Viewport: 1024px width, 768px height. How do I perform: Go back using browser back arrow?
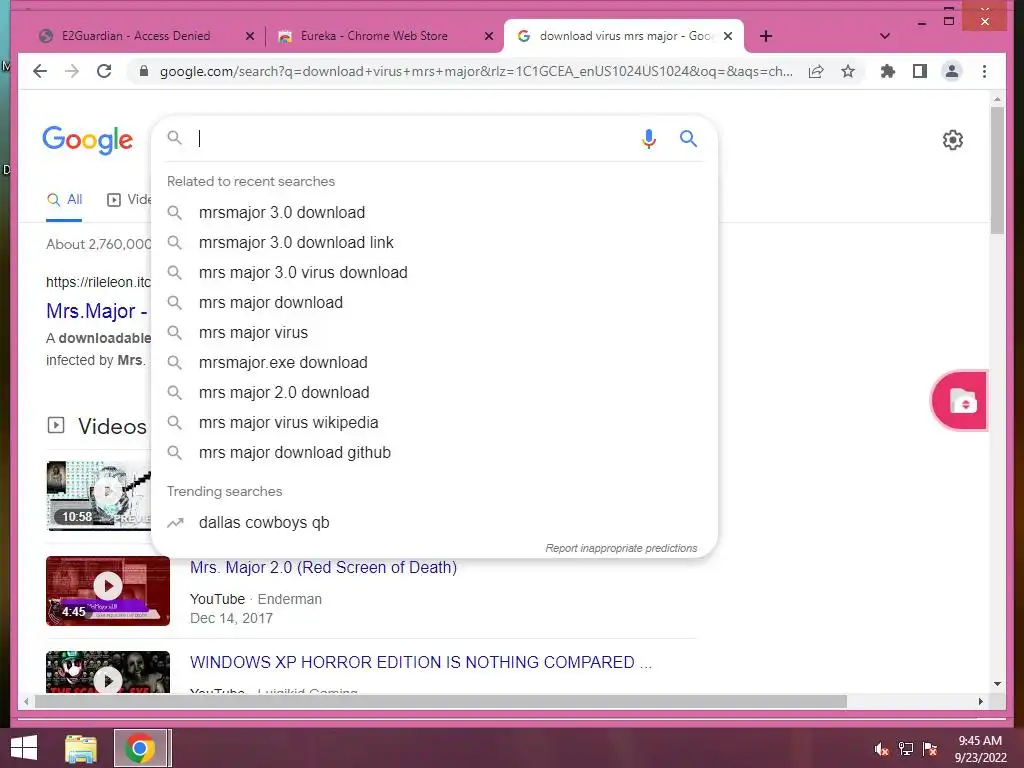coord(40,71)
